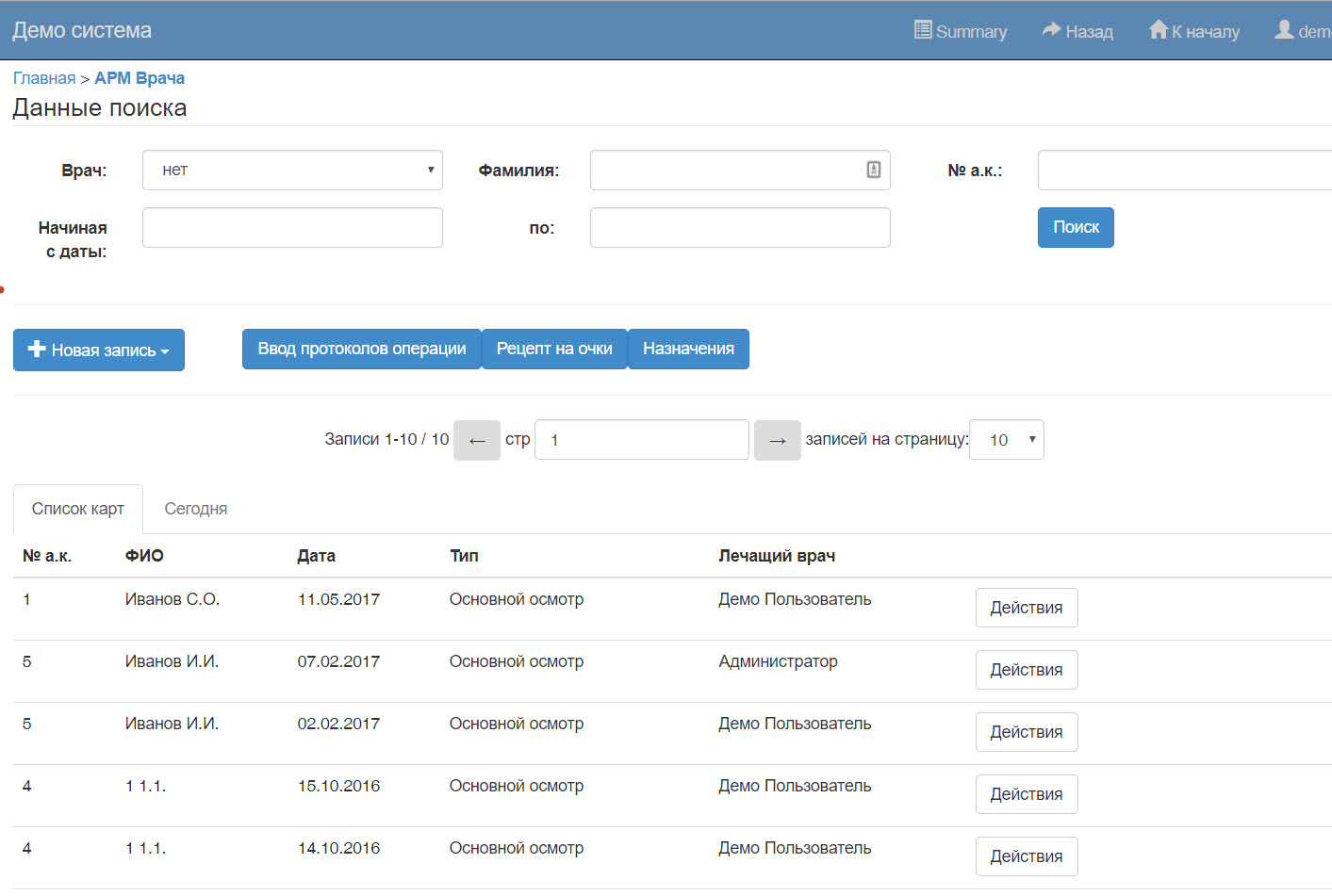
Task: Open Ввод протоколов операции
Action: click(362, 349)
